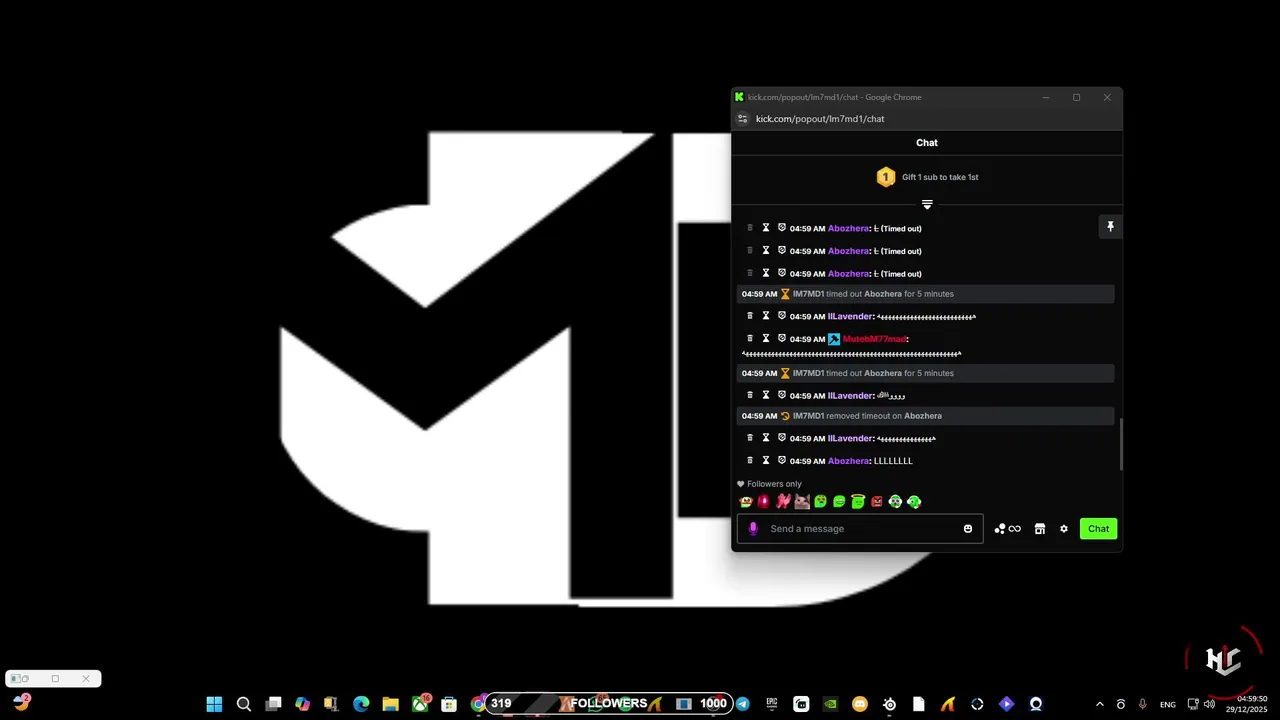This screenshot has height=720, width=1280.
Task: Click the shield ban icon on MutebM77mad's message
Action: click(x=782, y=339)
